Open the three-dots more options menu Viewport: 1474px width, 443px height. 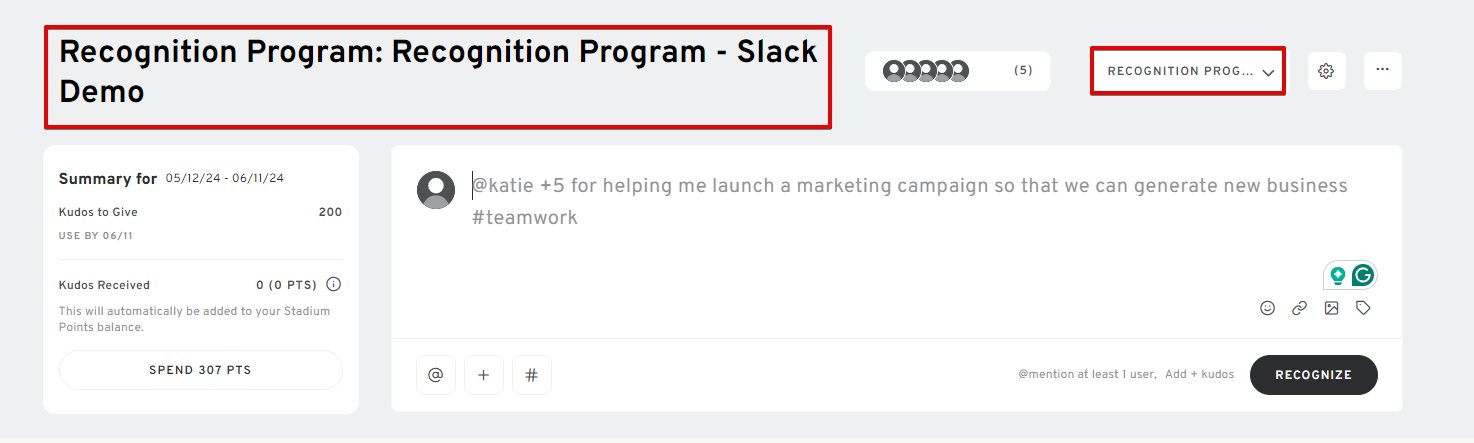coord(1382,71)
